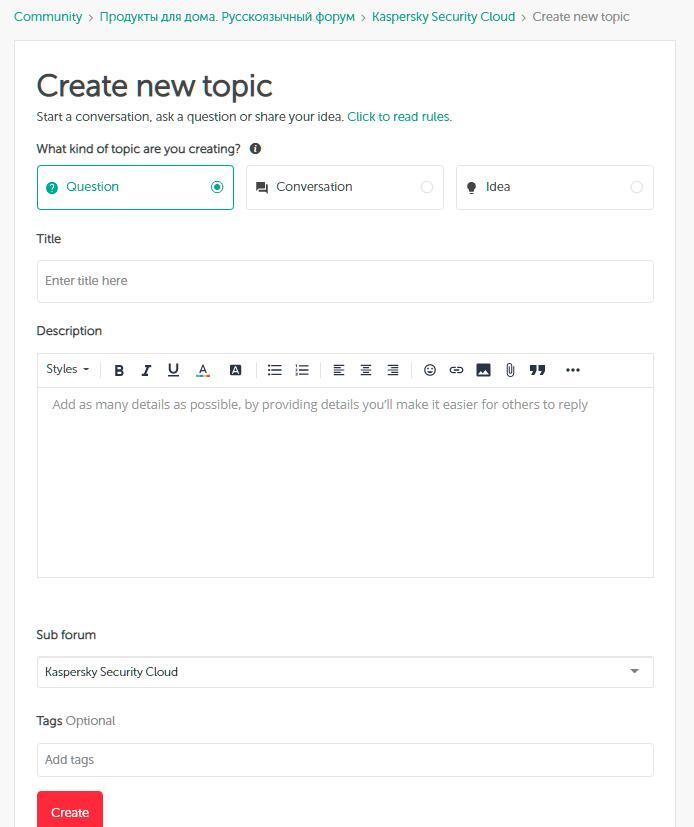Insert an emoji into the description

430,370
